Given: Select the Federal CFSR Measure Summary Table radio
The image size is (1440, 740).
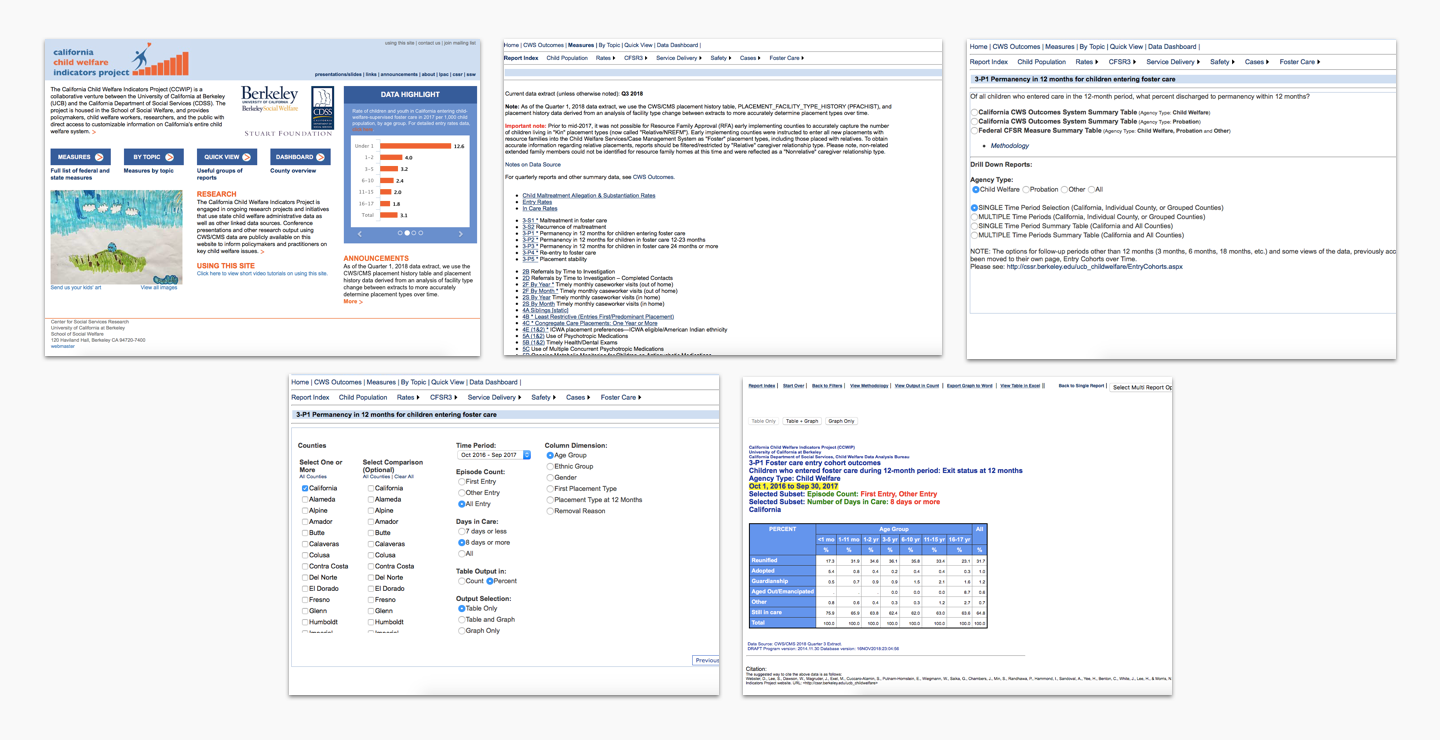Looking at the screenshot, I should coord(974,131).
